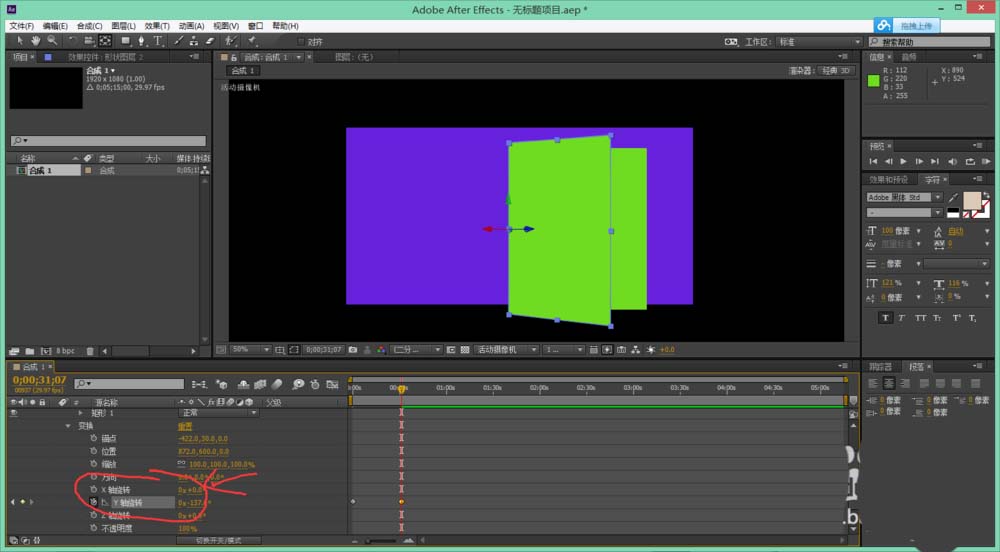Click the eyedropper in Character panel
The image size is (1000, 552).
953,197
